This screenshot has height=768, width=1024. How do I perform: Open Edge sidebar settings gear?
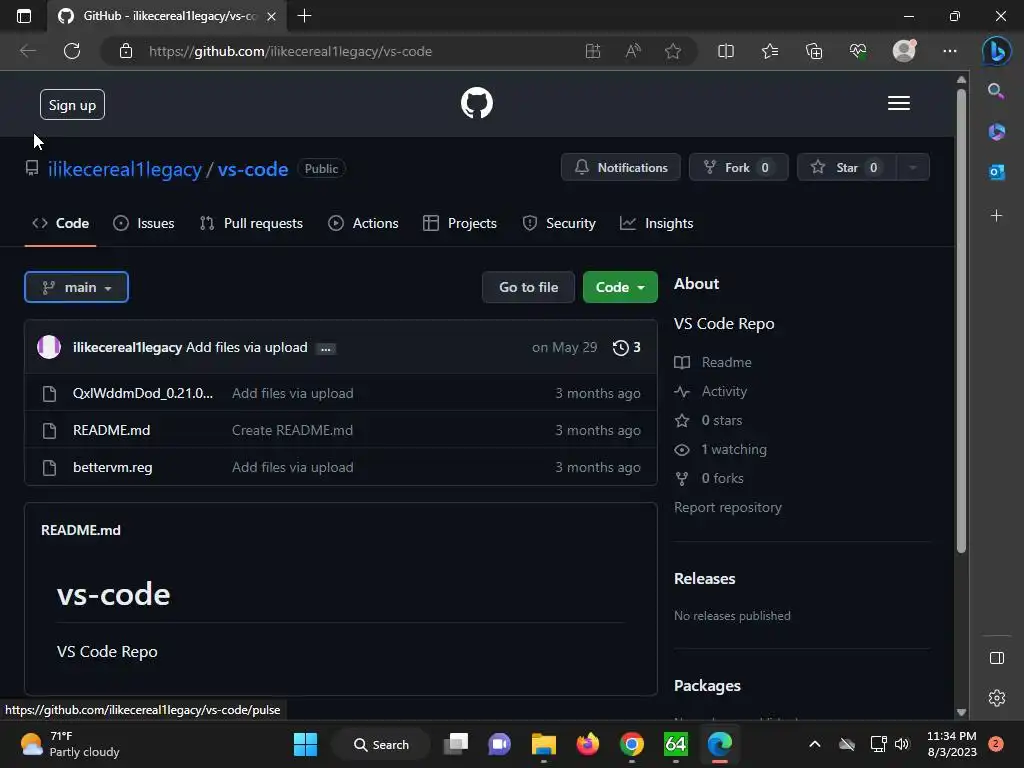(x=997, y=698)
